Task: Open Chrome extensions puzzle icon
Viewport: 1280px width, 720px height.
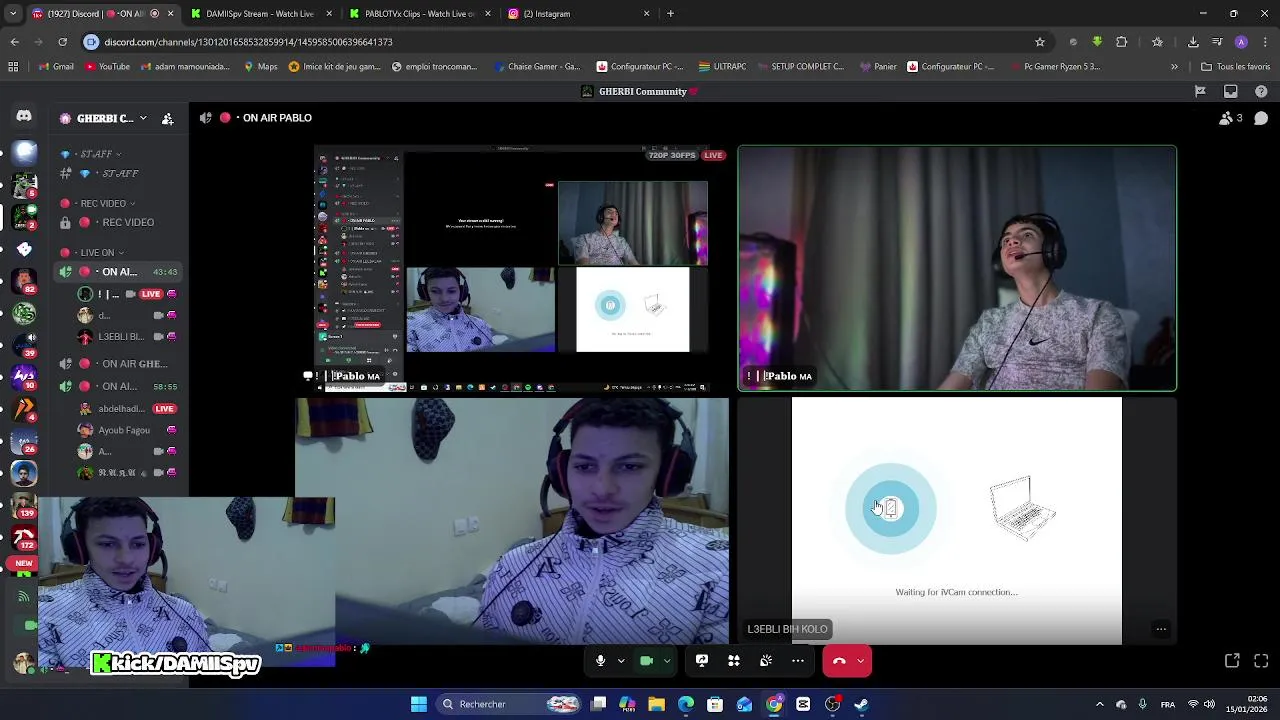Action: pyautogui.click(x=1121, y=42)
